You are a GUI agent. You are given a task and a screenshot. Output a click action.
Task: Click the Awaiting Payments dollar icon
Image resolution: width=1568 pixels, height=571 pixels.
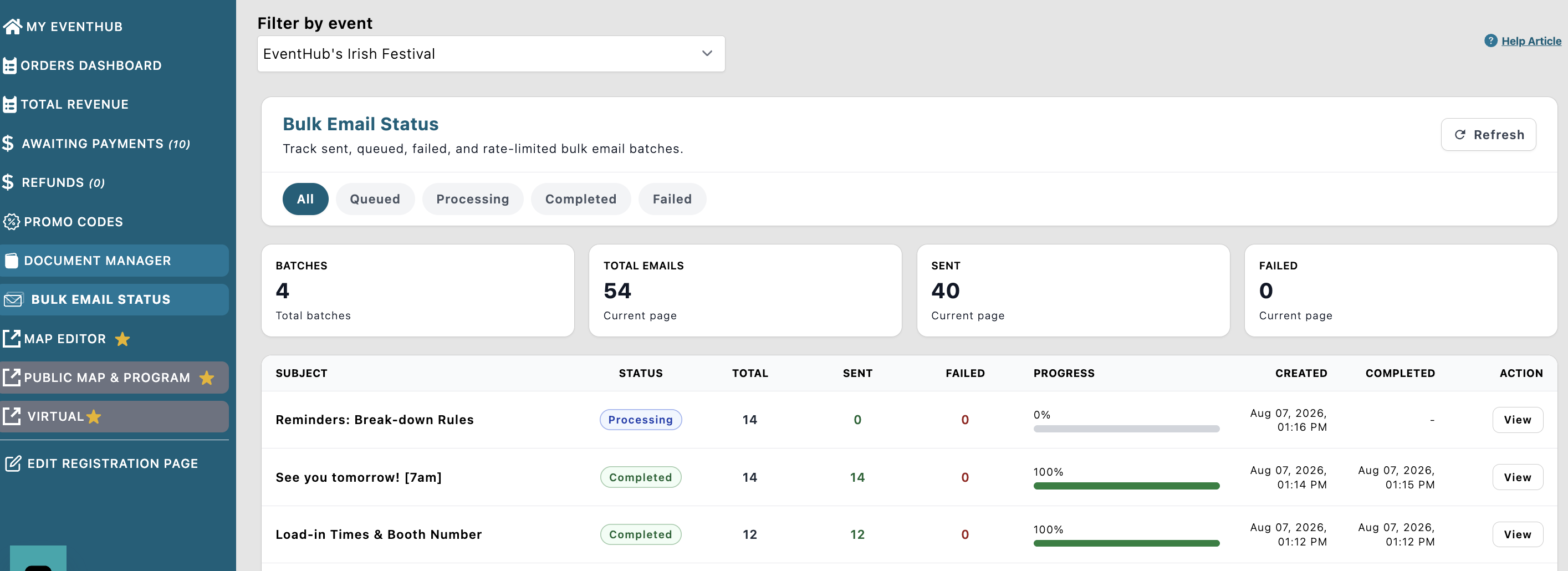coord(8,144)
